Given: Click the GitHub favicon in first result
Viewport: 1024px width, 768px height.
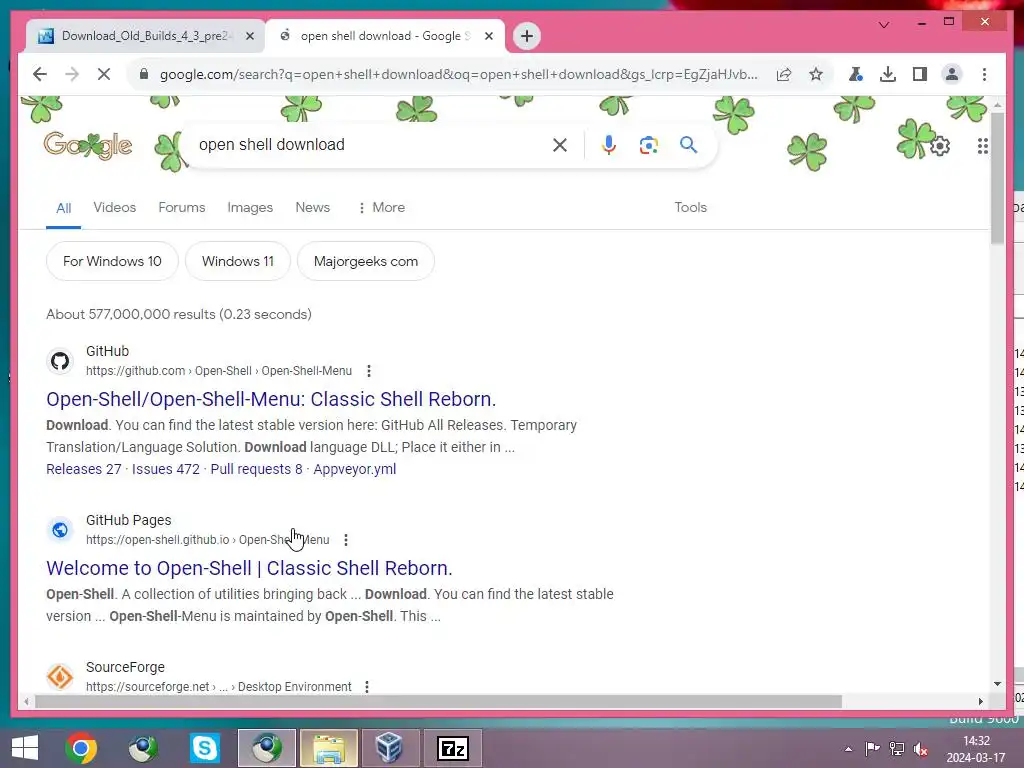Looking at the screenshot, I should pos(60,361).
